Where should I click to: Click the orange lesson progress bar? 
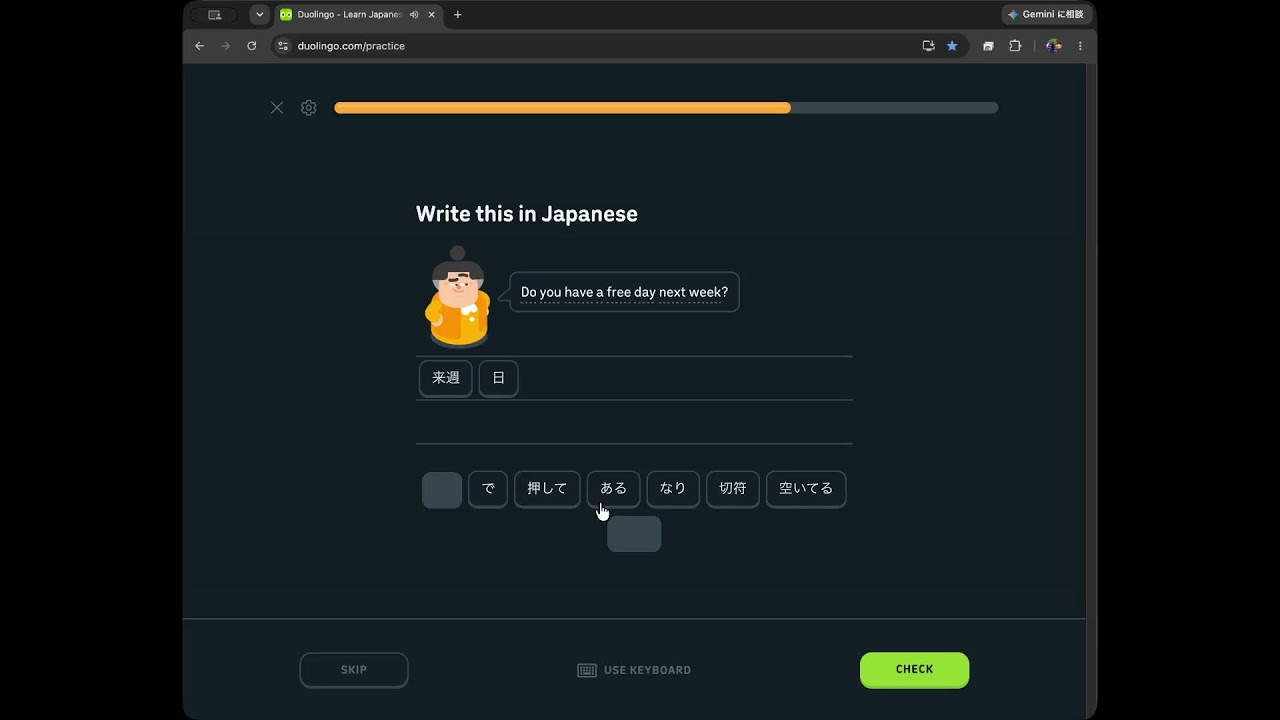coord(562,108)
